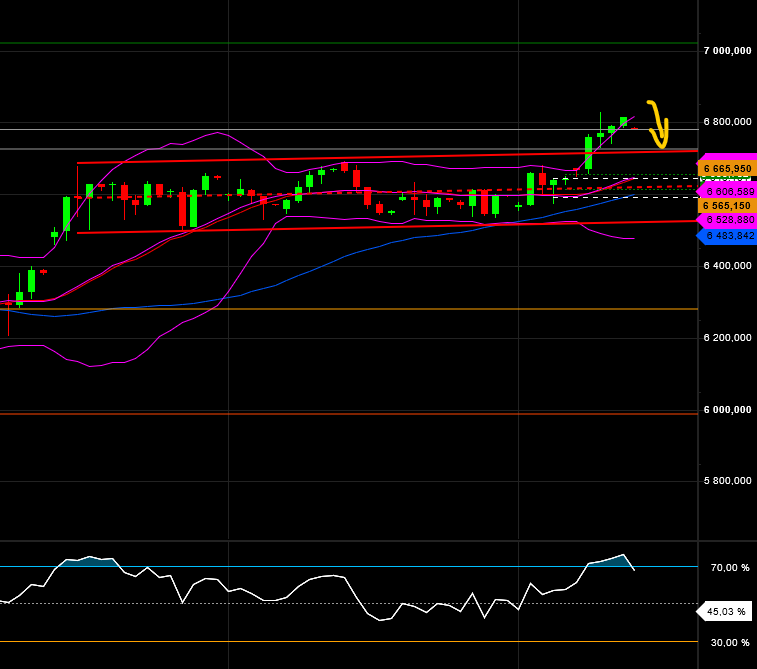Select the dark green horizontal line near 7 000,000

[349, 43]
